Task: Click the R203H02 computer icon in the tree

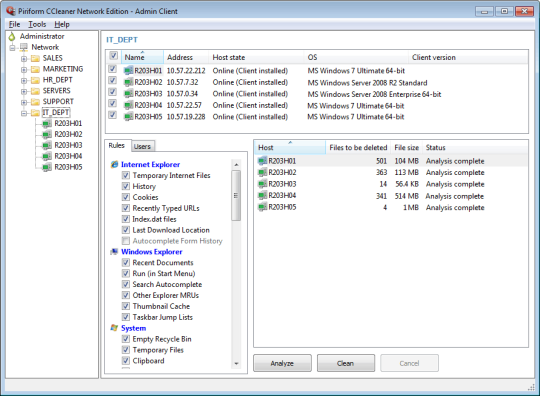Action: pos(47,134)
